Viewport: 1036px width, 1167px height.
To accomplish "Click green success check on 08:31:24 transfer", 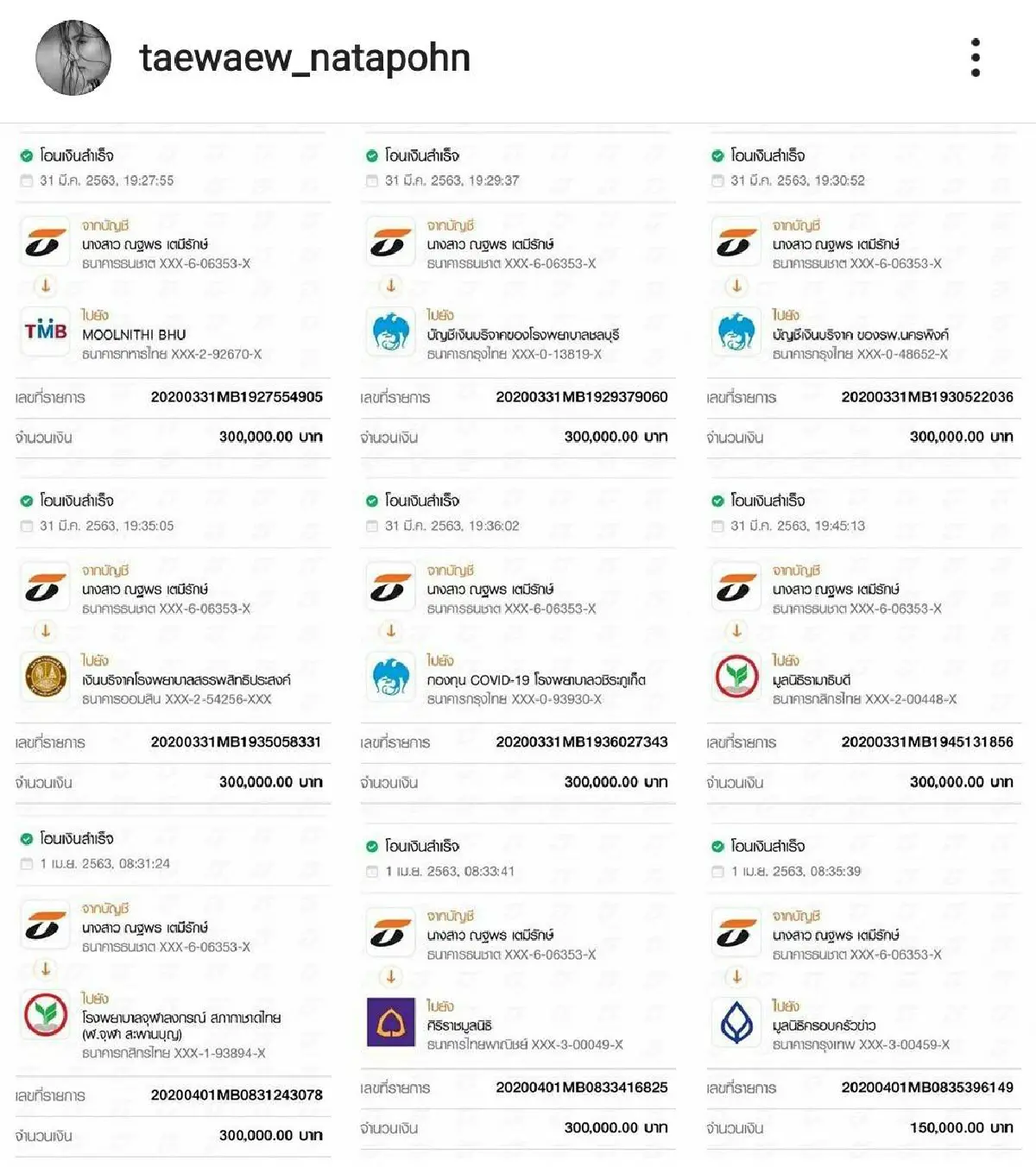I will pyautogui.click(x=27, y=839).
